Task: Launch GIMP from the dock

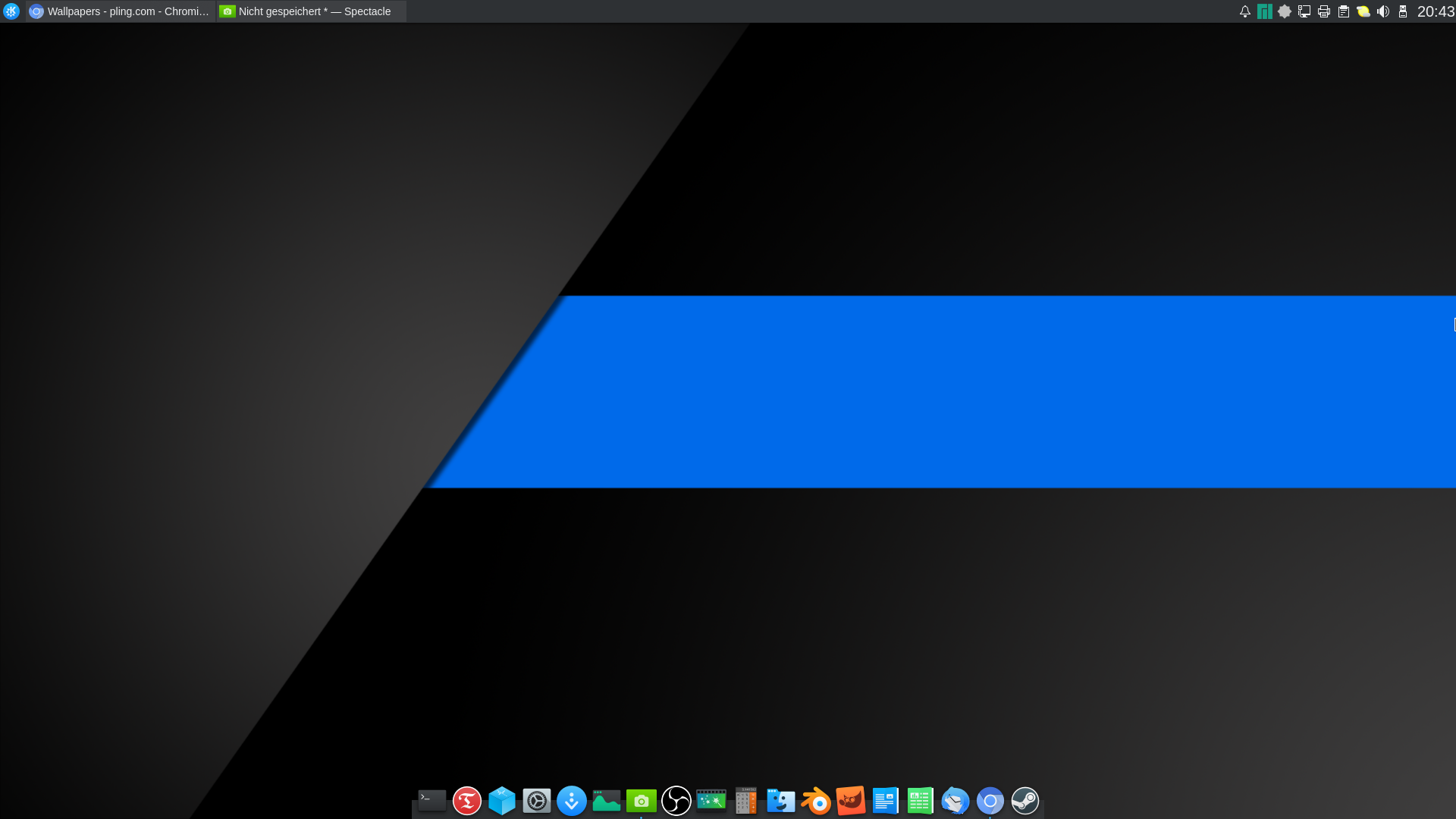Action: click(851, 801)
